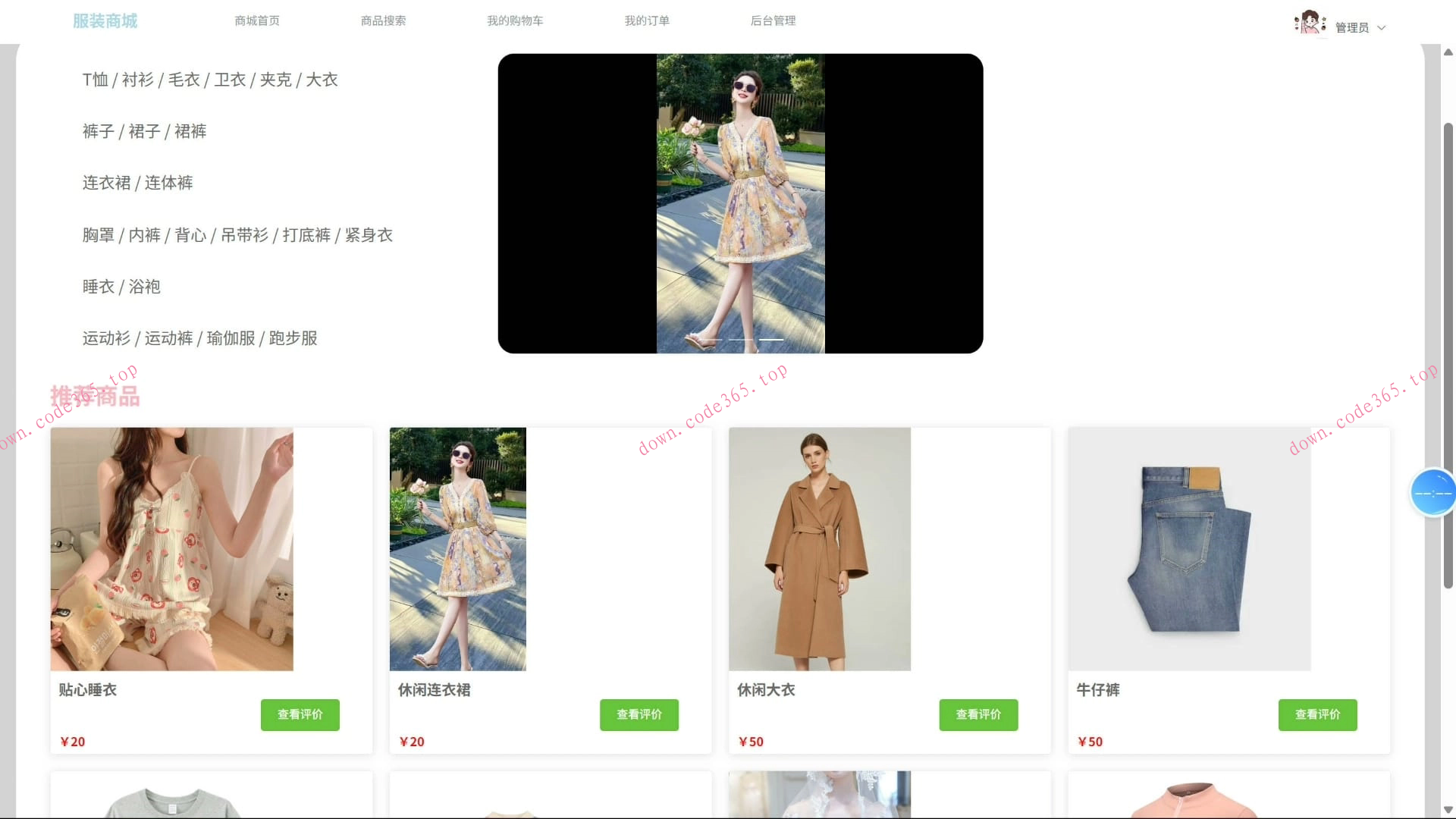The width and height of the screenshot is (1456, 819).
Task: Select the third carousel indicator dot
Action: pyautogui.click(x=770, y=340)
